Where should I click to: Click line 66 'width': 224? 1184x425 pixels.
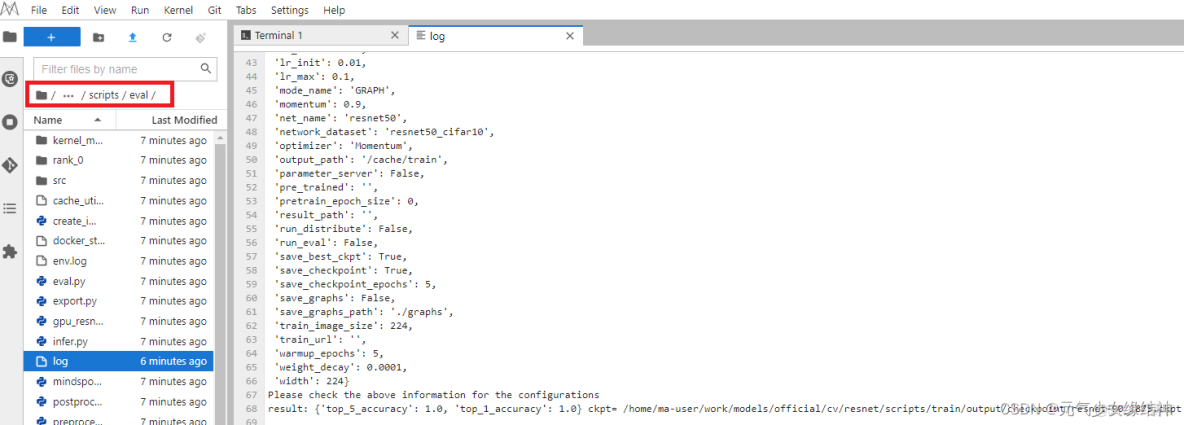pos(310,381)
